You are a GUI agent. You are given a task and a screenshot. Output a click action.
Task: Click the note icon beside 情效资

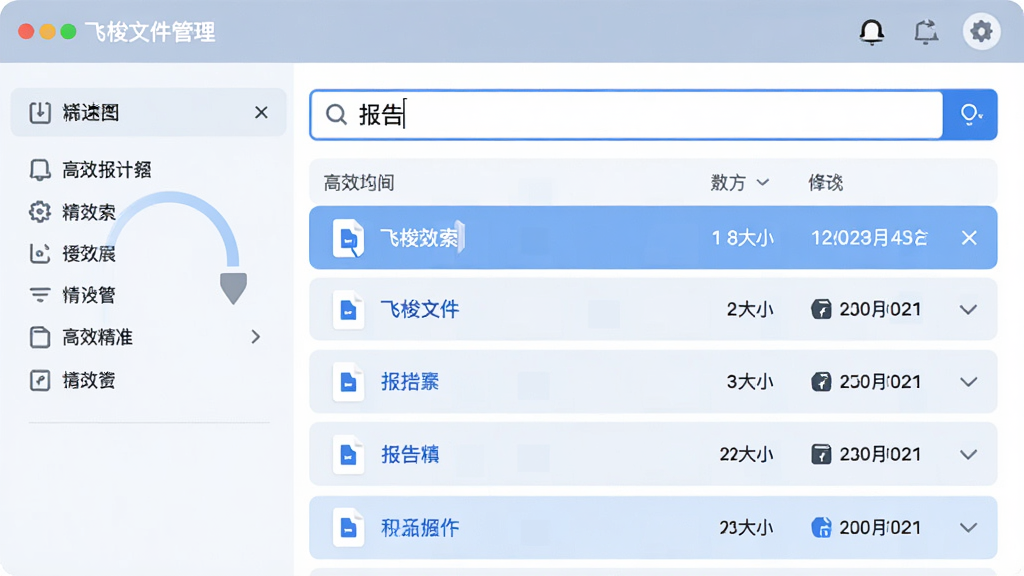(x=40, y=380)
